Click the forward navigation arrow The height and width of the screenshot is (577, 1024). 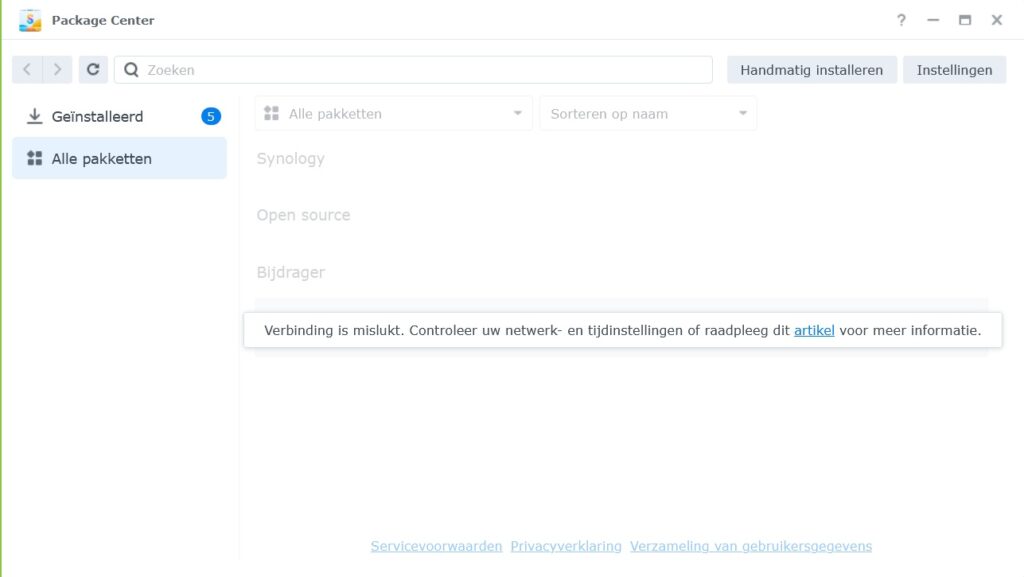(58, 70)
